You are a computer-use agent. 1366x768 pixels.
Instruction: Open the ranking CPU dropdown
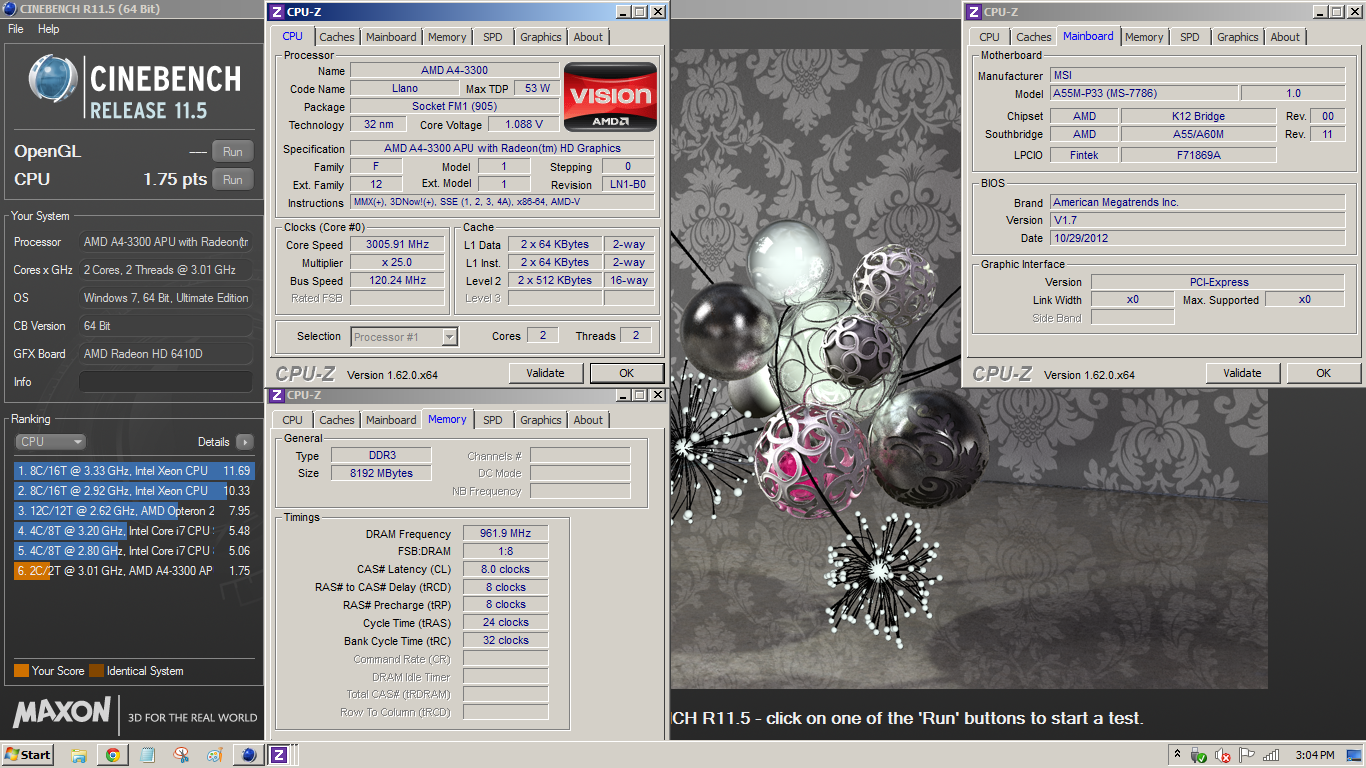[x=50, y=441]
